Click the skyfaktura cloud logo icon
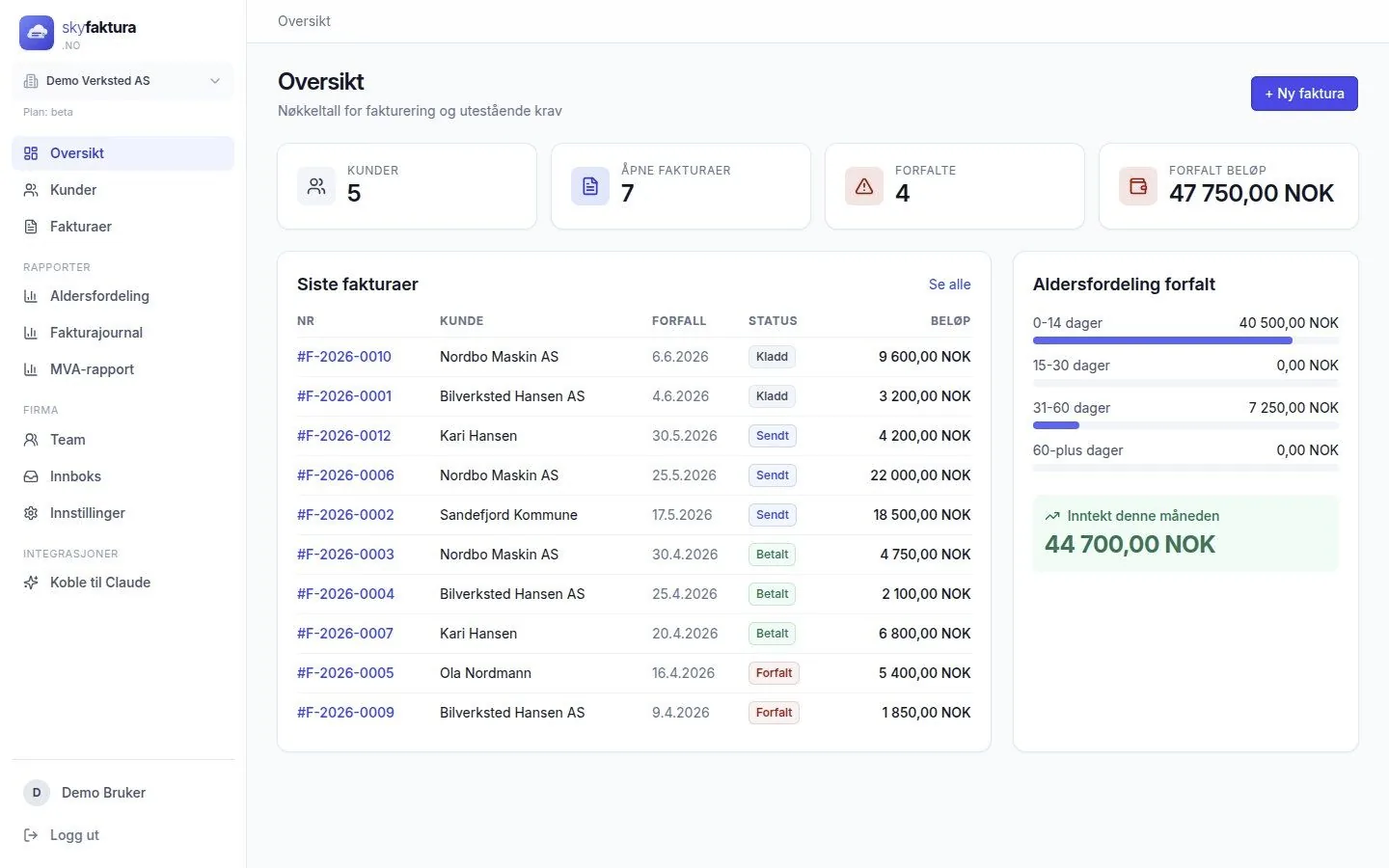 tap(37, 33)
